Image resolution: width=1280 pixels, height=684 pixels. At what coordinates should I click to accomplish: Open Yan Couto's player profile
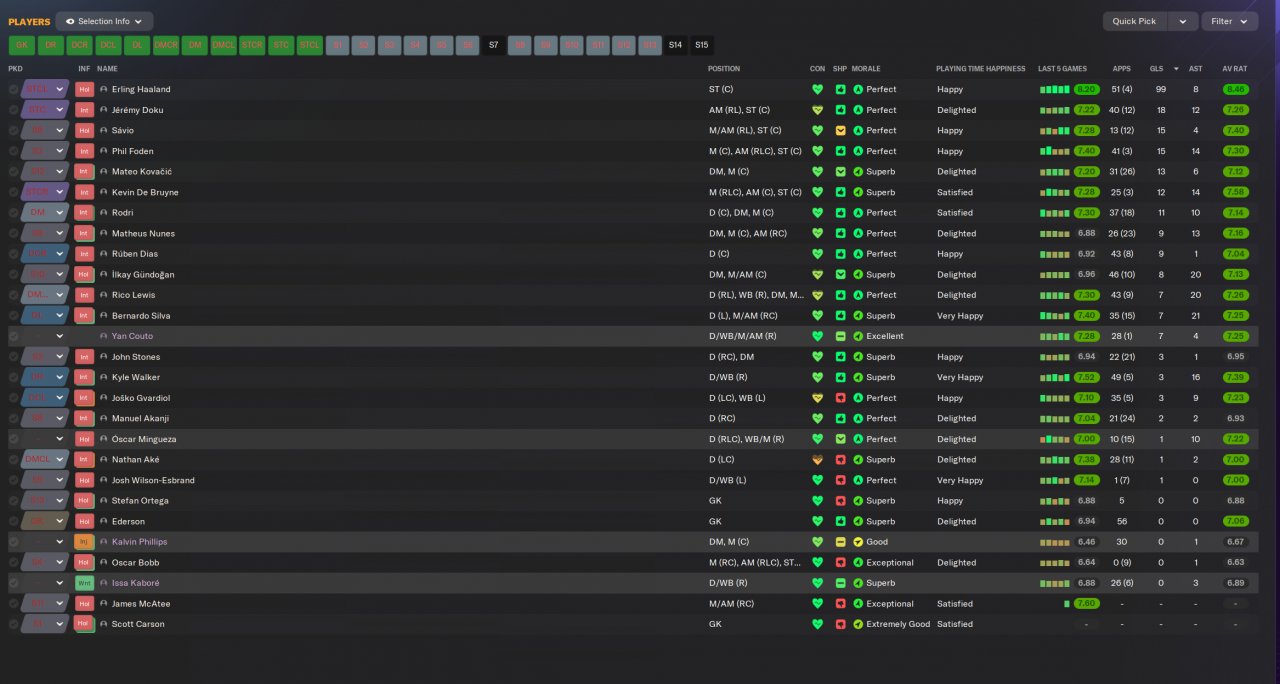point(132,336)
